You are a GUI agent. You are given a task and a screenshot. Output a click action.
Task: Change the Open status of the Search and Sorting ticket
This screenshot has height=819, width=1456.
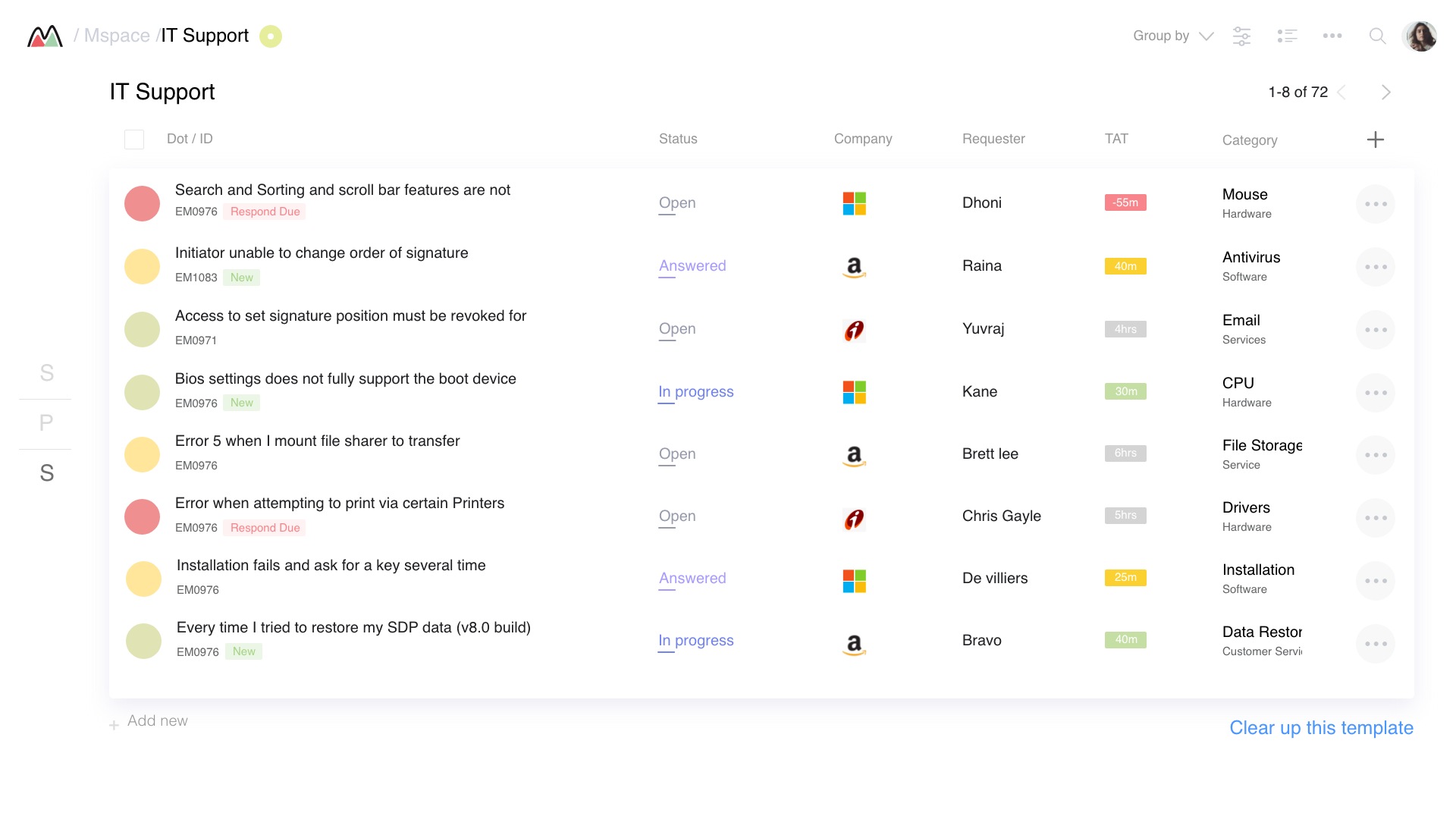point(677,203)
